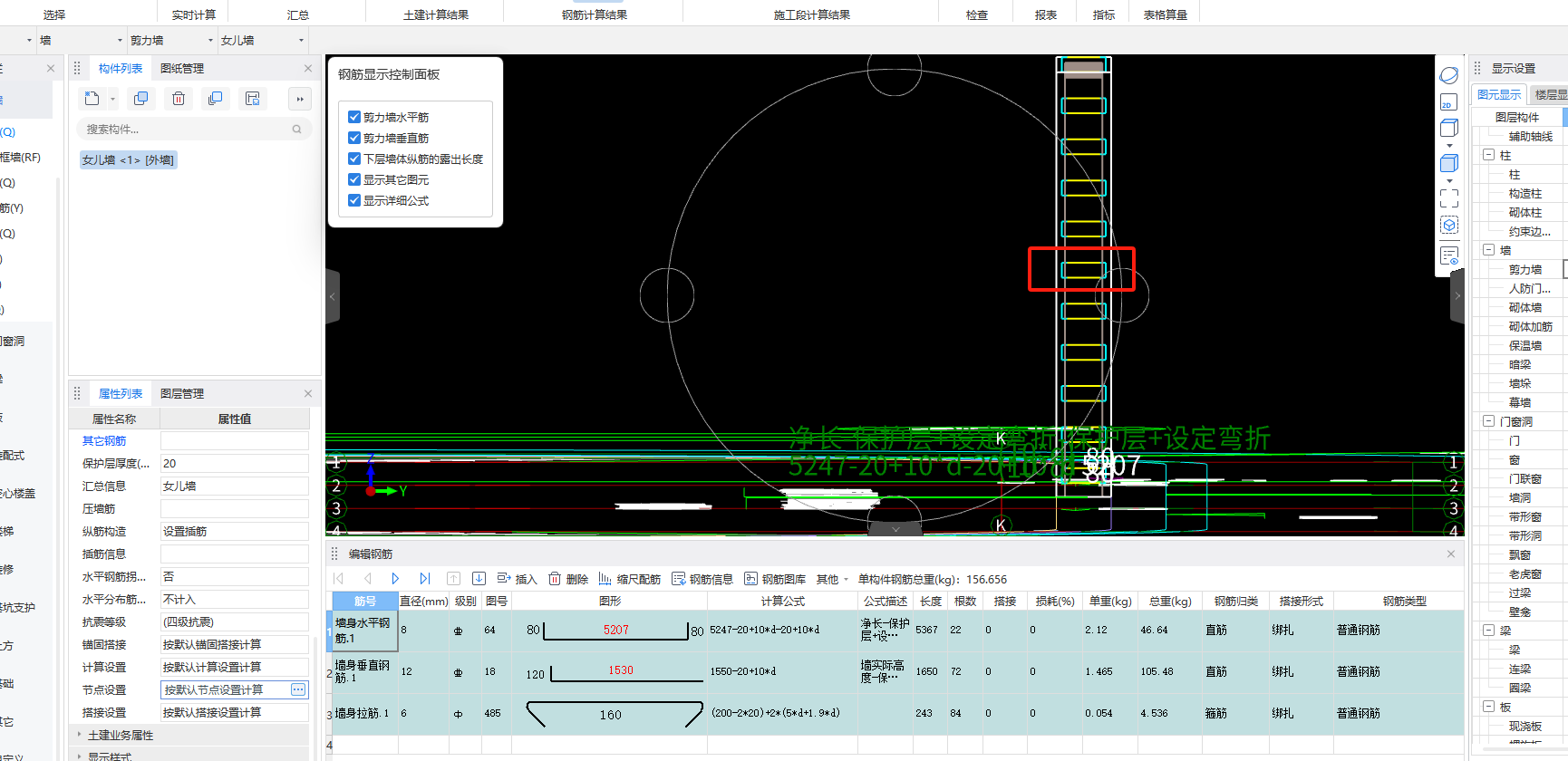The height and width of the screenshot is (761, 1568).
Task: Click the search magnifier icon
Action: [x=296, y=130]
